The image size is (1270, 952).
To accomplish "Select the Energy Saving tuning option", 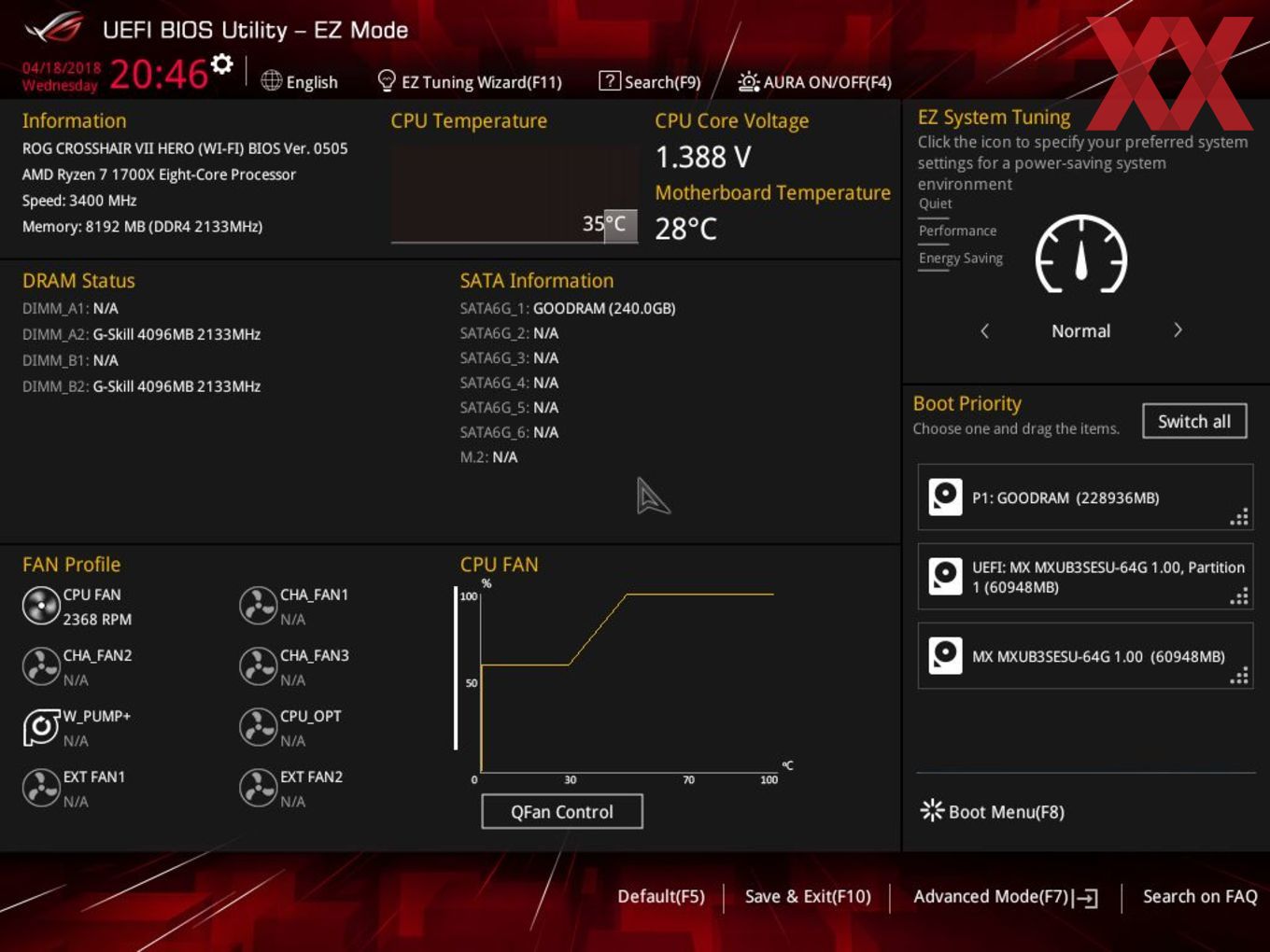I will (961, 259).
